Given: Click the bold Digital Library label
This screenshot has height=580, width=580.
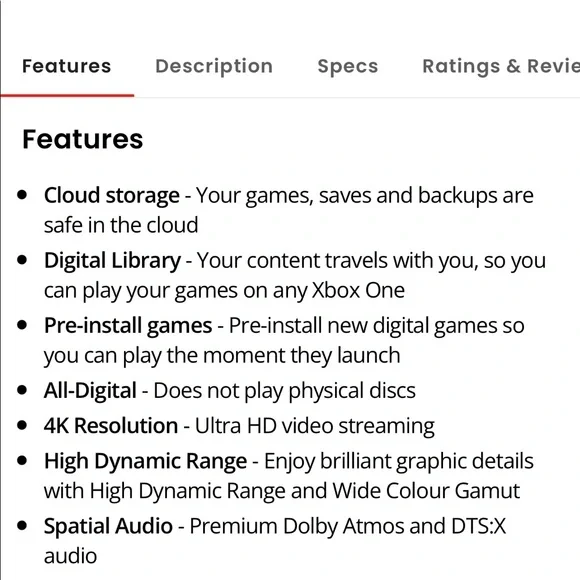Looking at the screenshot, I should 112,261.
